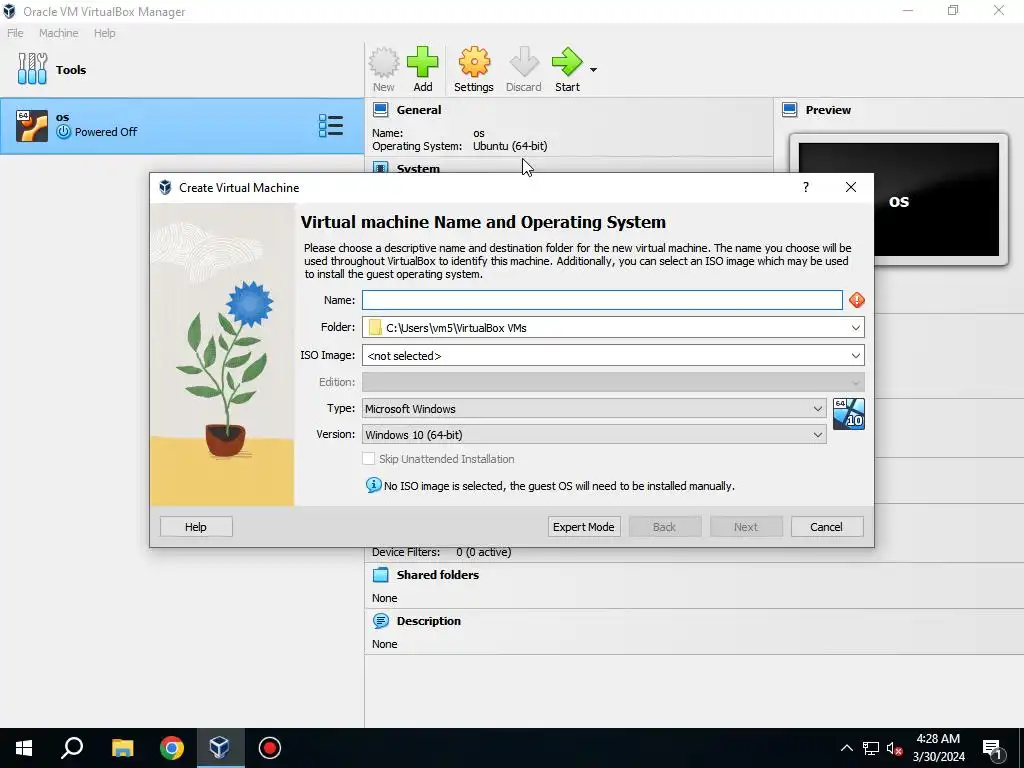
Task: Select the Tools entry in the sidebar
Action: click(x=182, y=69)
